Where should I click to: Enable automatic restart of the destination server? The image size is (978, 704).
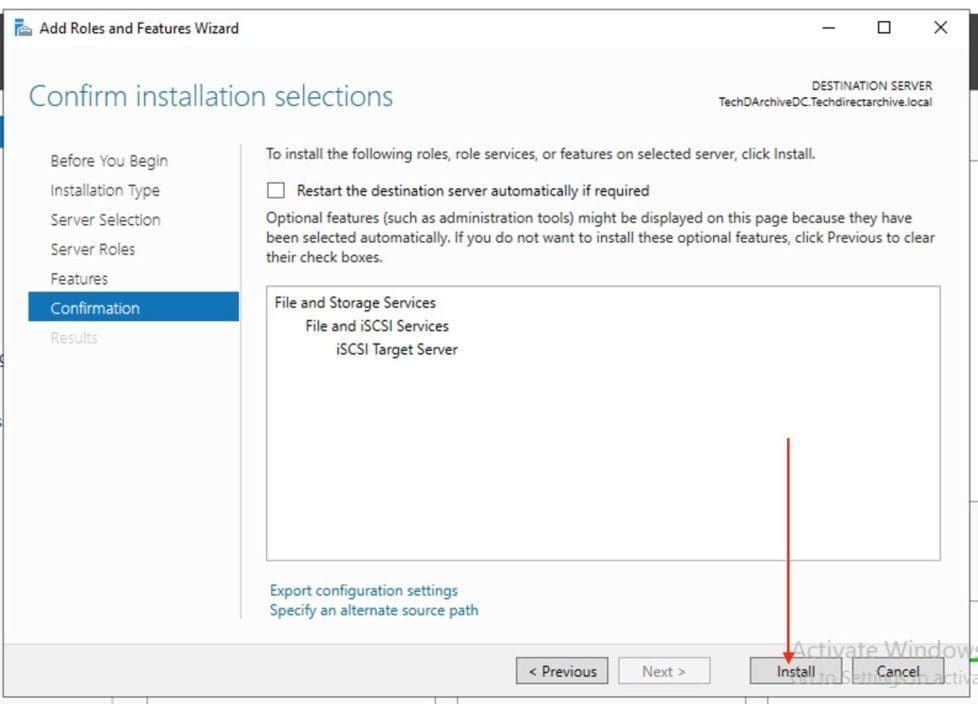(276, 190)
